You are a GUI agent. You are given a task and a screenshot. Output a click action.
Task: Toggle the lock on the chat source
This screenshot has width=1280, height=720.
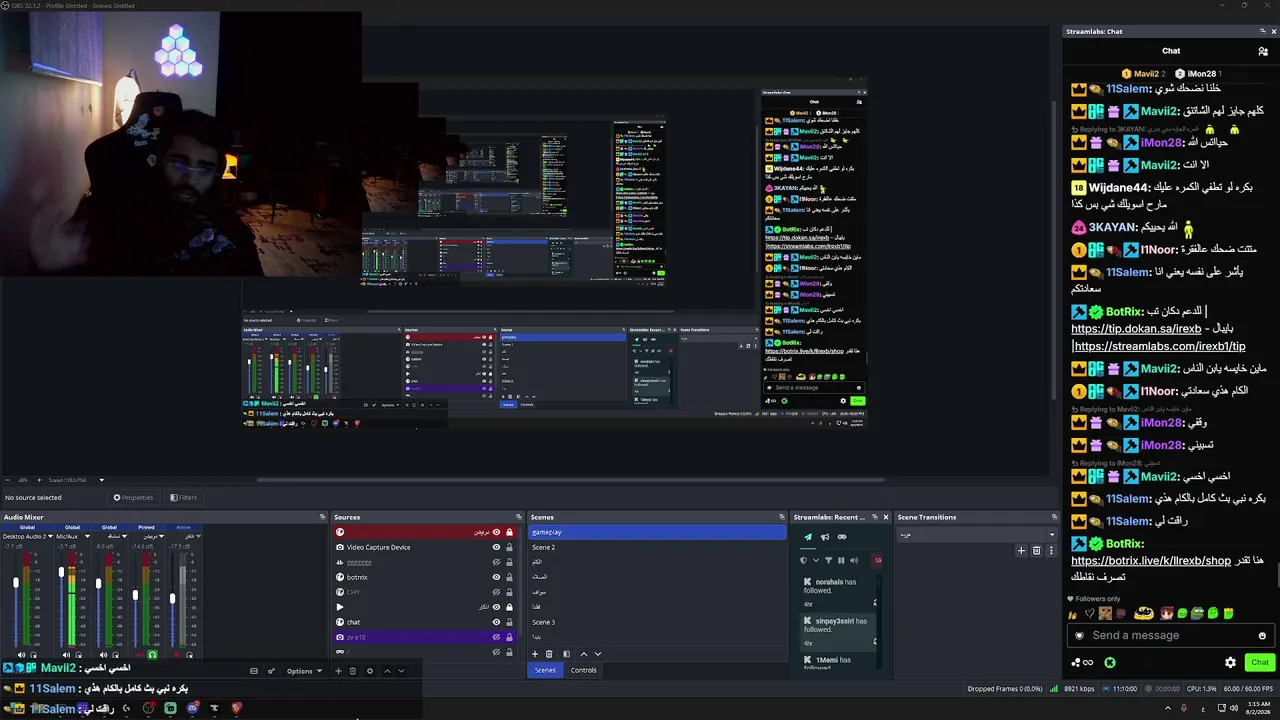pos(509,622)
